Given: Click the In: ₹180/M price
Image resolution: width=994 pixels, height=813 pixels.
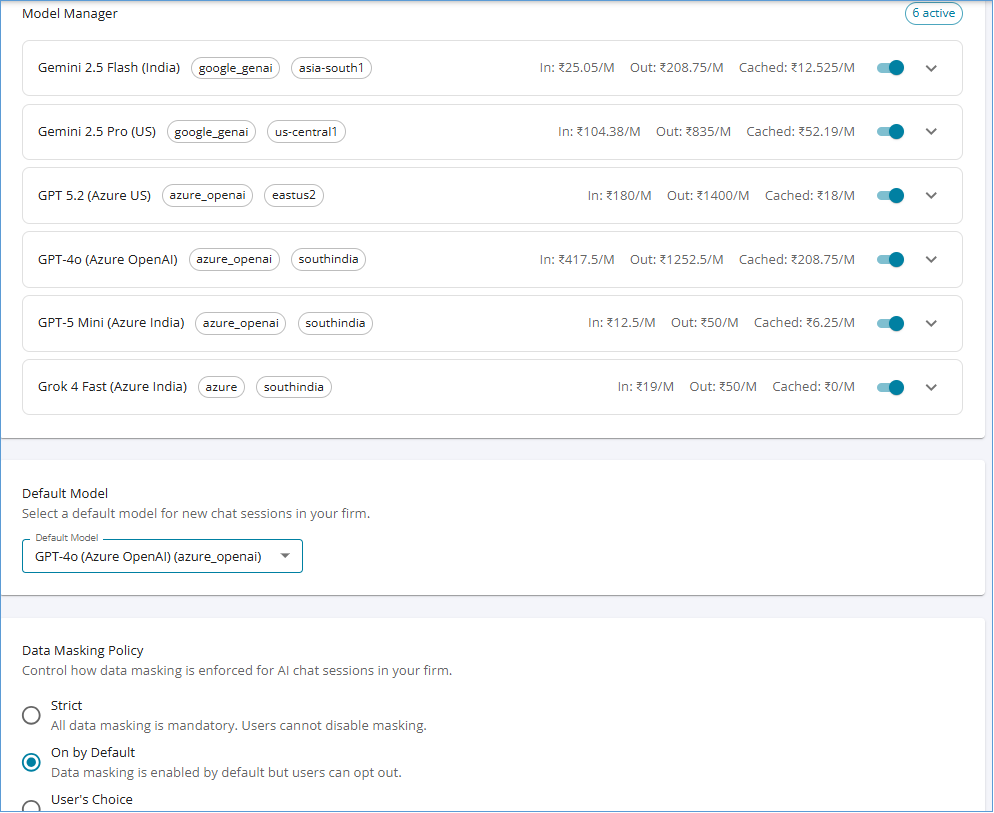Looking at the screenshot, I should coord(619,195).
